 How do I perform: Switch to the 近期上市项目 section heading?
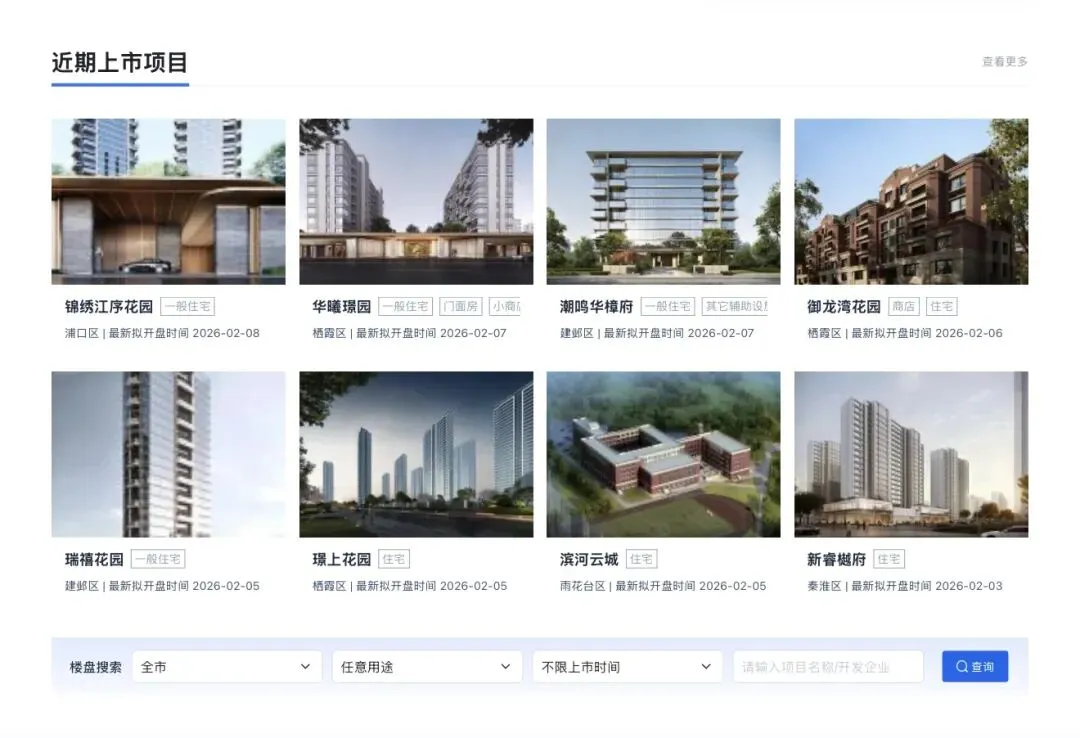point(120,63)
